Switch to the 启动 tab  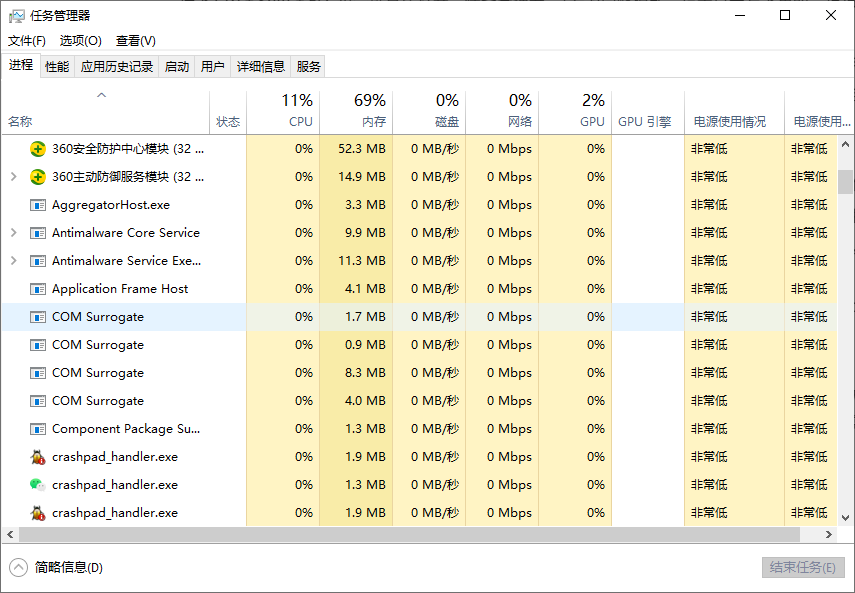[177, 66]
